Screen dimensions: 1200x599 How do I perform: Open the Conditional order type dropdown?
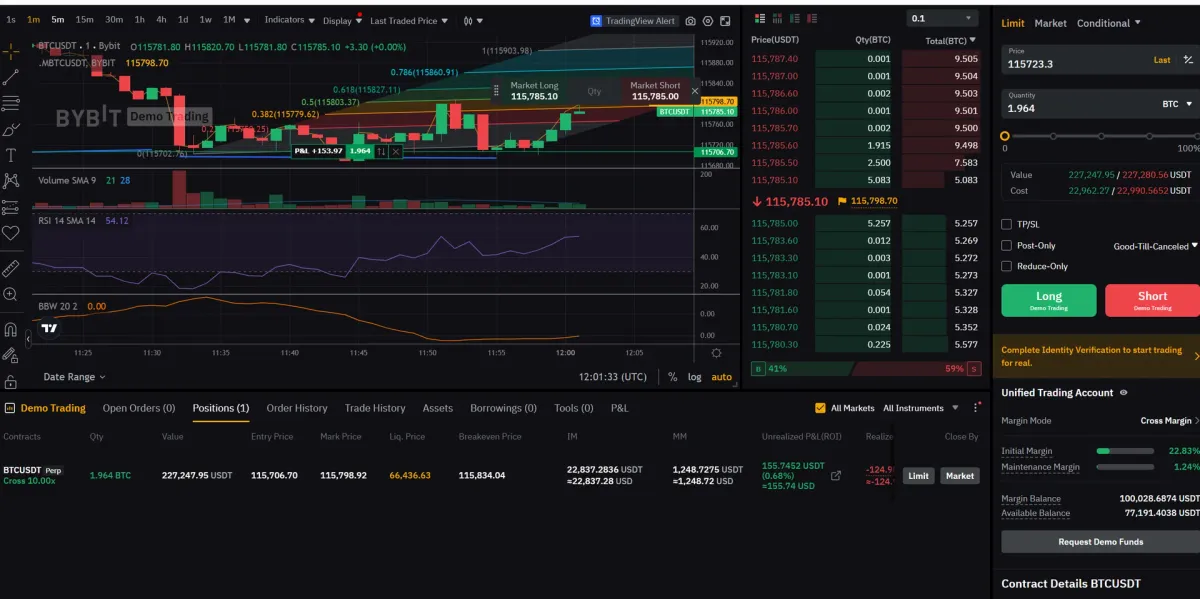coord(1108,23)
